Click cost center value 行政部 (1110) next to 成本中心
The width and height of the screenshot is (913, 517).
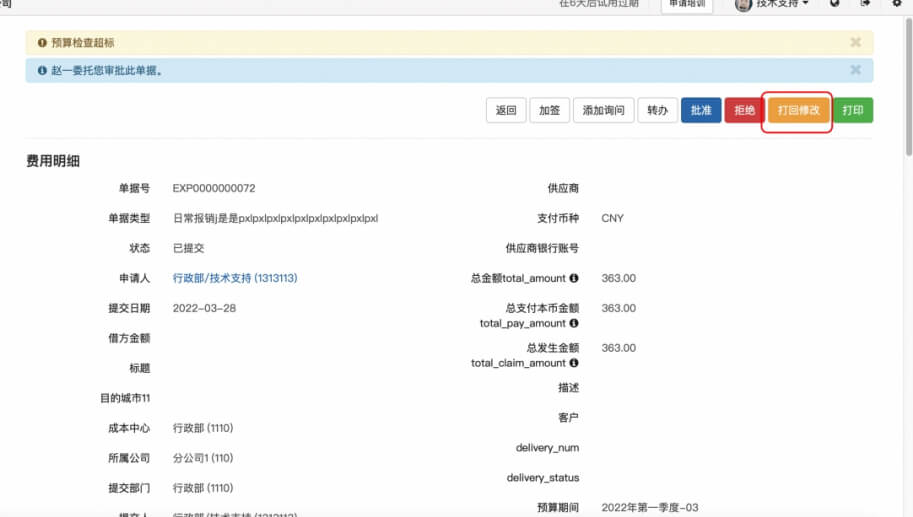click(x=203, y=428)
